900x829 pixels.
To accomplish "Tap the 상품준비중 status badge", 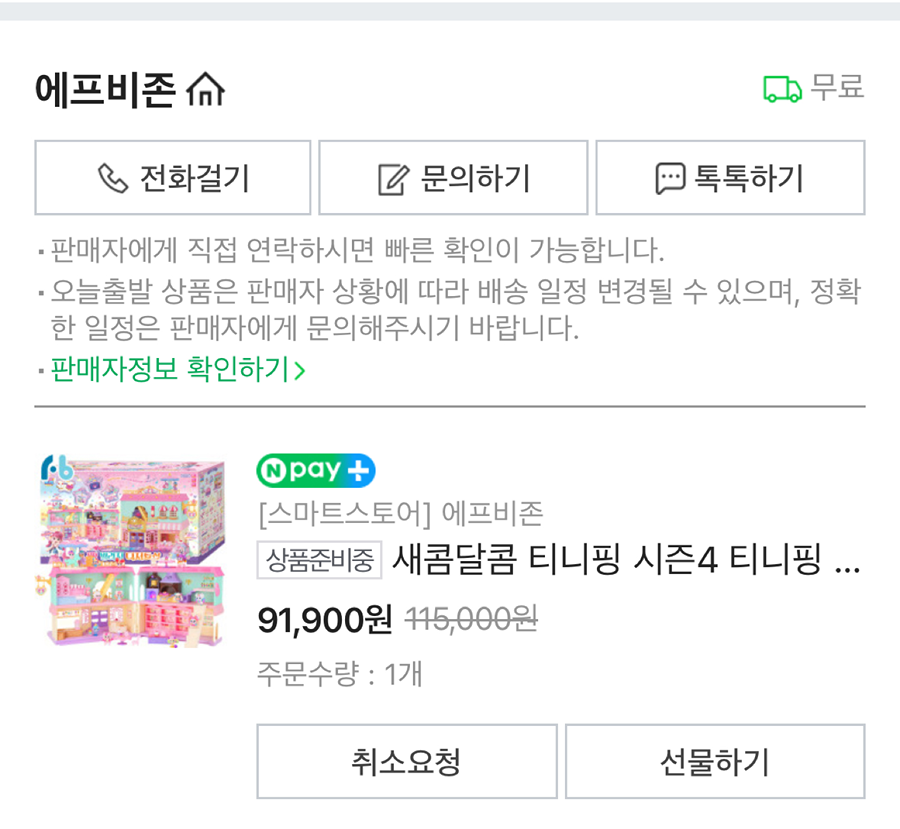I will pyautogui.click(x=319, y=560).
